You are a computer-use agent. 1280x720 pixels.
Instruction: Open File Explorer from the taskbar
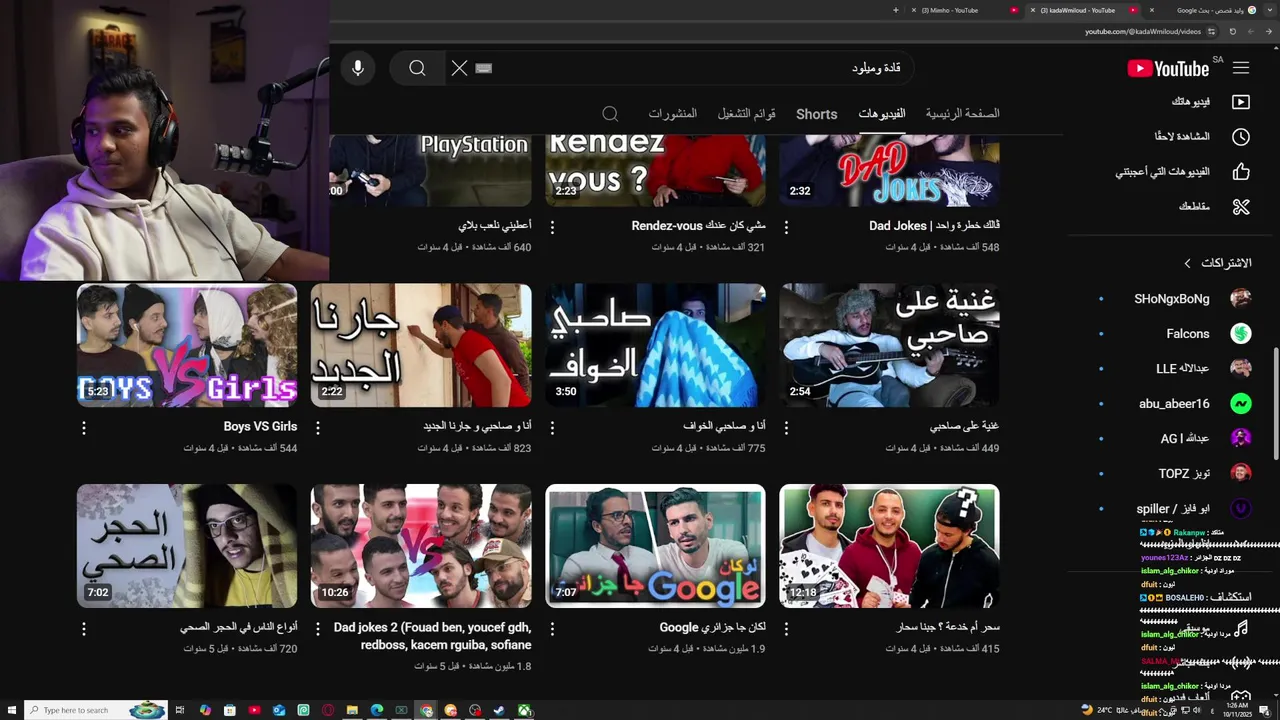(x=352, y=710)
